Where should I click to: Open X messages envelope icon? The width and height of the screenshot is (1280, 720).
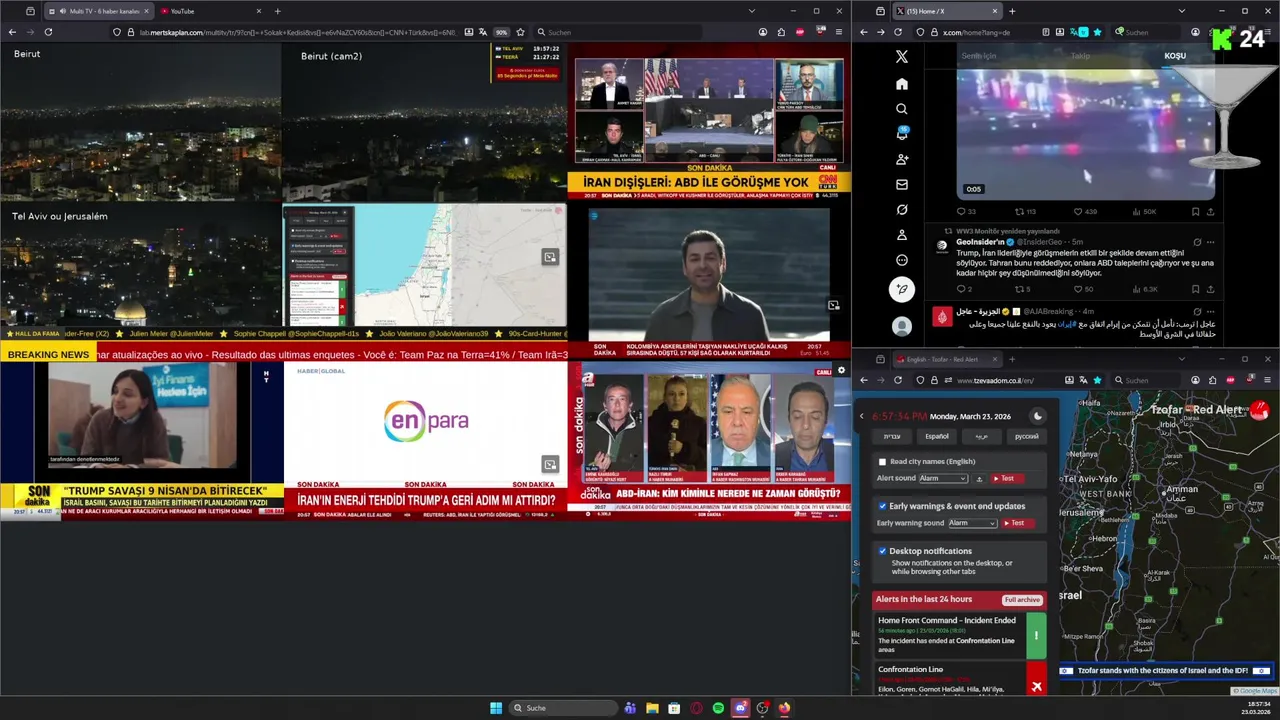901,185
